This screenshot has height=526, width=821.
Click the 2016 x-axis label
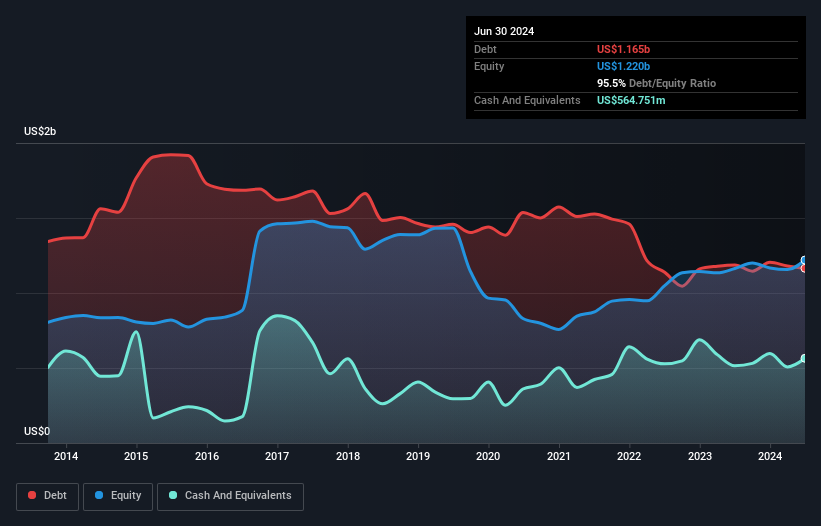[207, 456]
